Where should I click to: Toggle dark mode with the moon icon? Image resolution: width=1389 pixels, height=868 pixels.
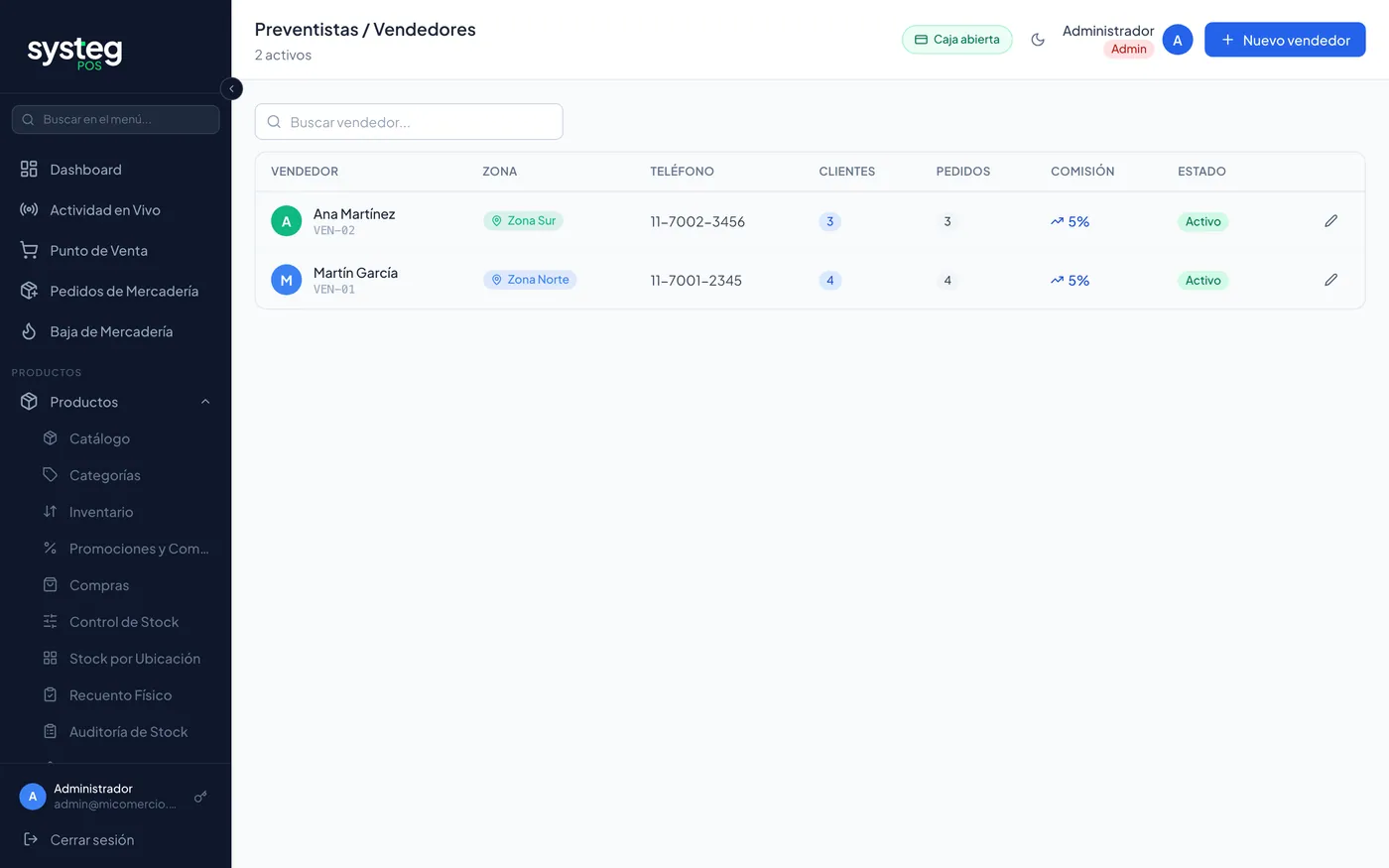pyautogui.click(x=1038, y=40)
